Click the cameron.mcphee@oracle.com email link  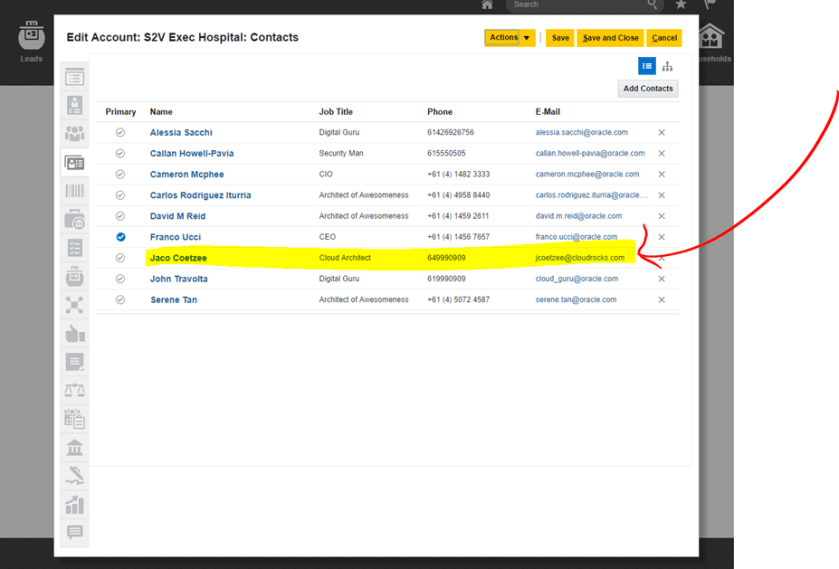tap(580, 174)
